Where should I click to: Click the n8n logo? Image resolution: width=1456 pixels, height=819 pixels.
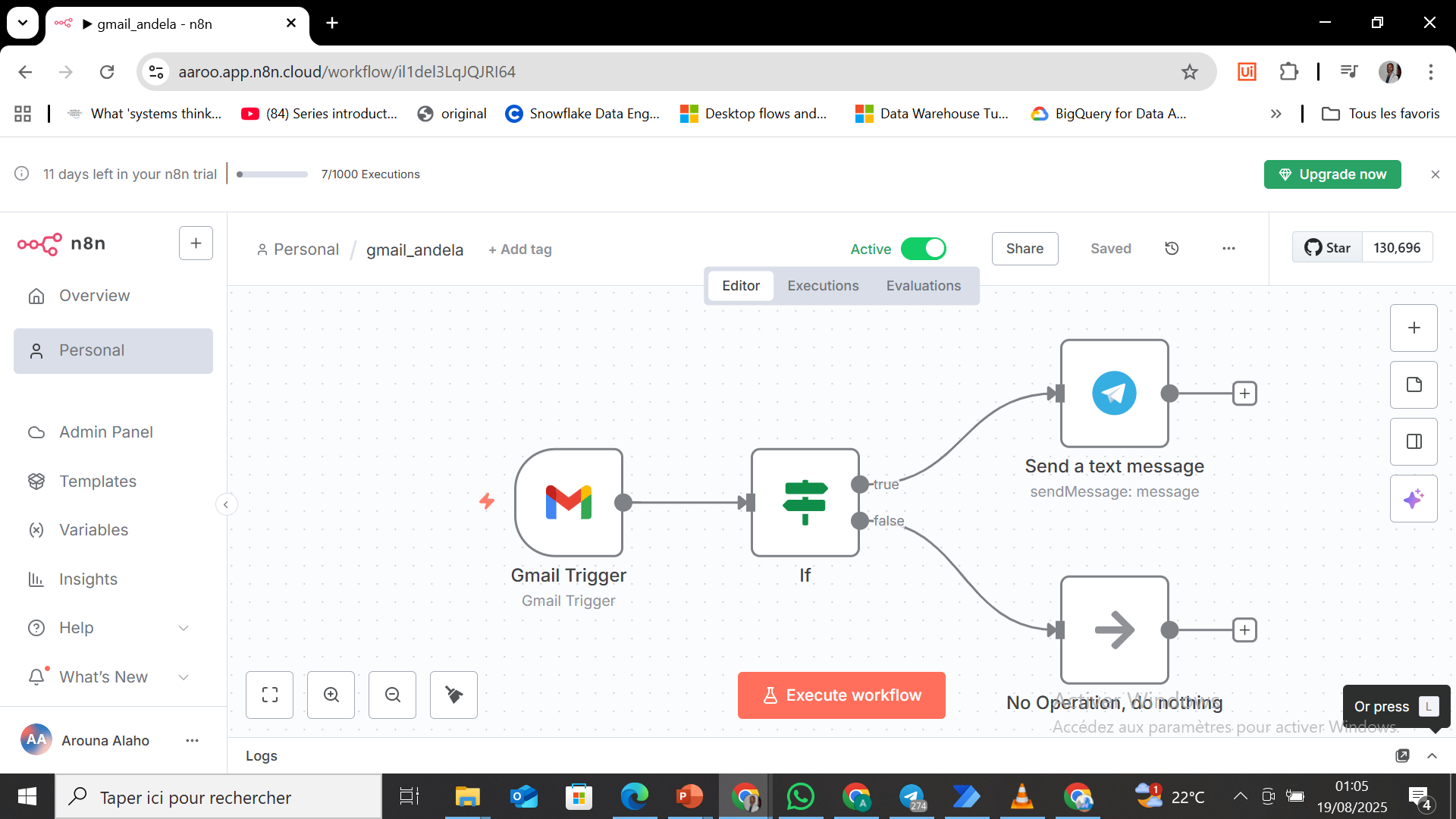61,243
